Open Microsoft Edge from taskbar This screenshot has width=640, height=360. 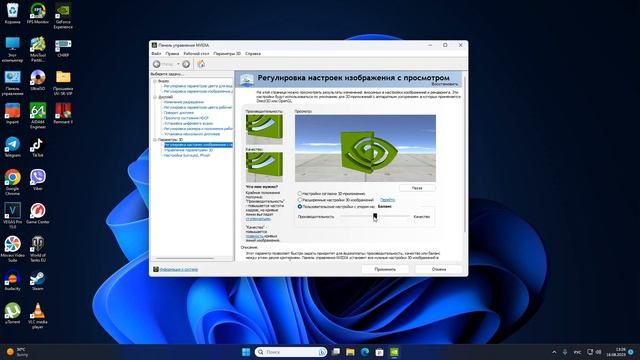point(365,352)
